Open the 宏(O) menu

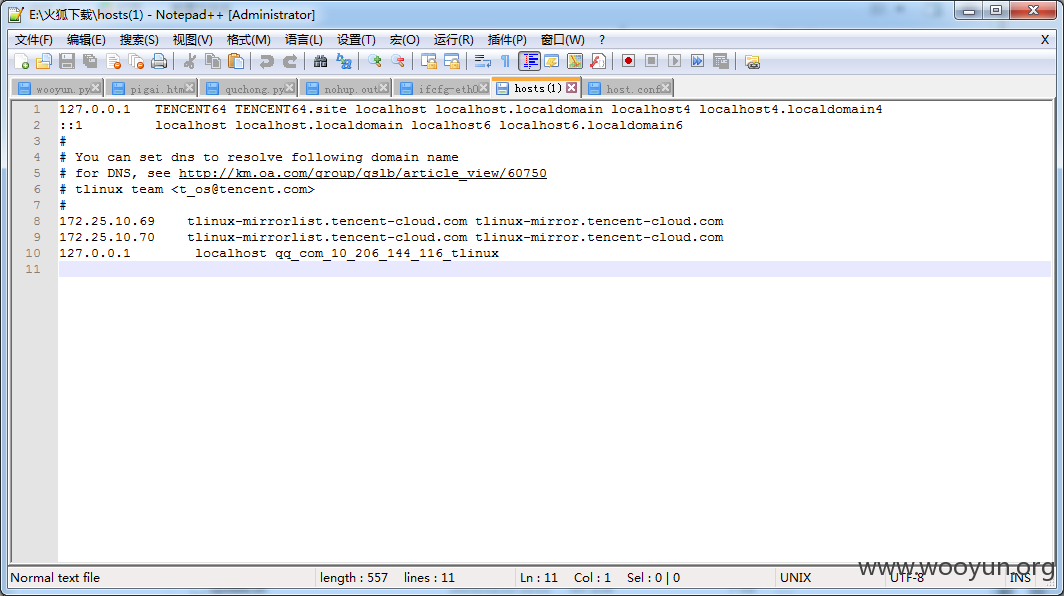404,40
